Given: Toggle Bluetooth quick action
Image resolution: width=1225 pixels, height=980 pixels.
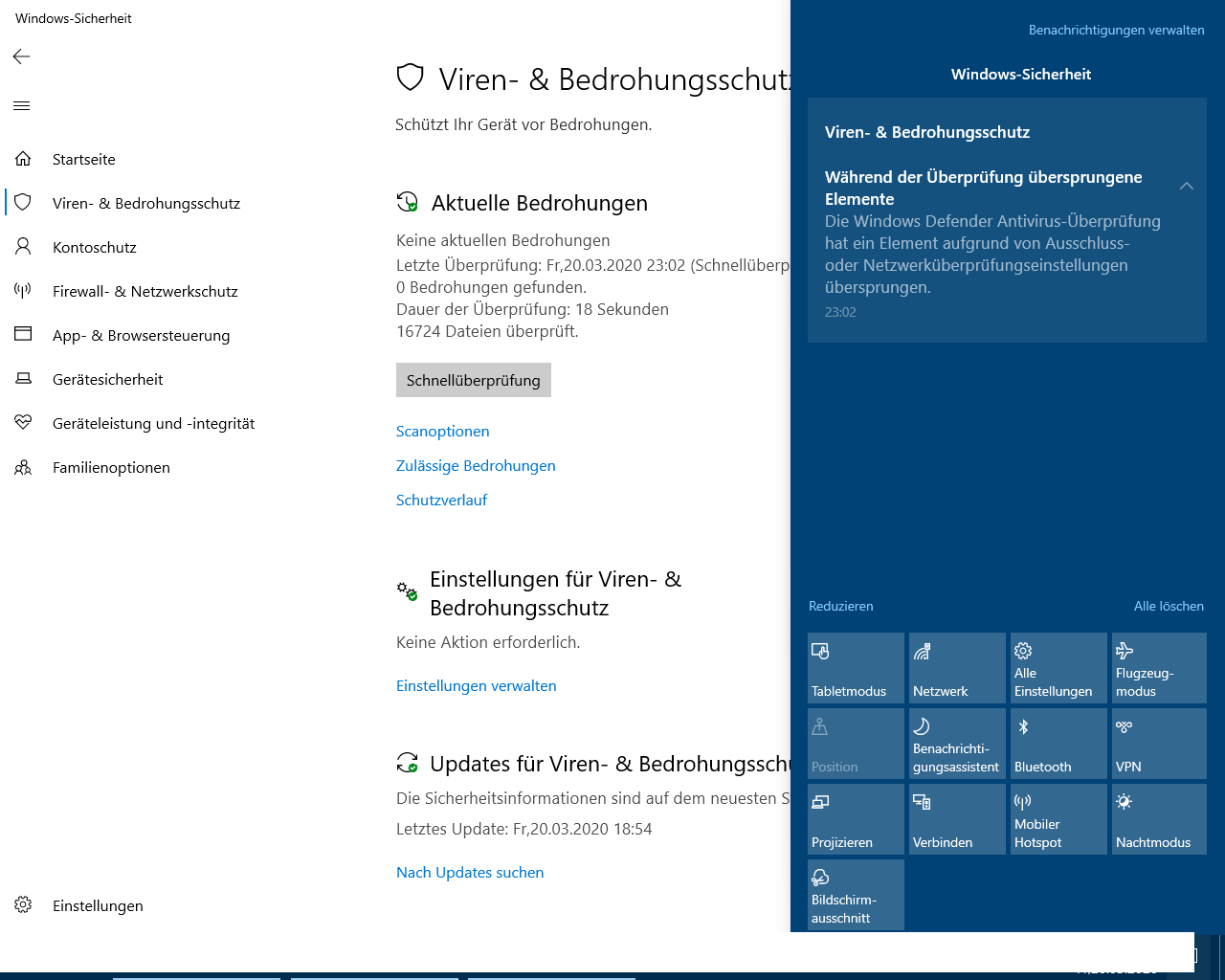Looking at the screenshot, I should point(1058,744).
